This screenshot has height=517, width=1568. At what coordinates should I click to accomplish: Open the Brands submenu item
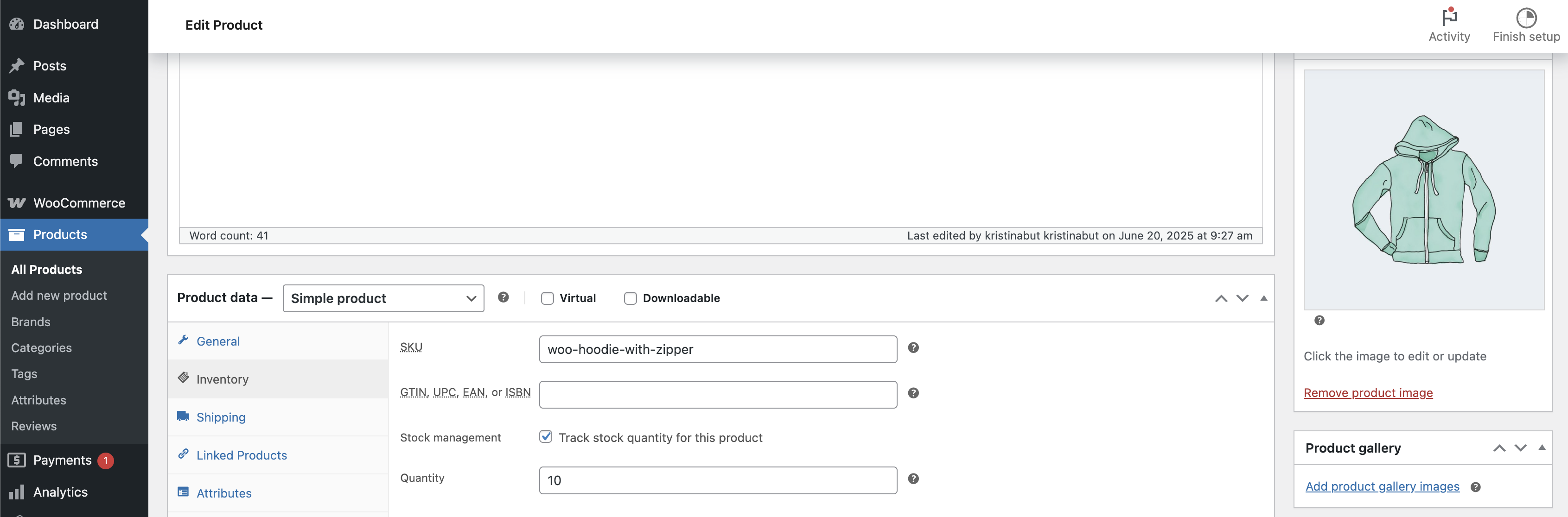point(31,322)
